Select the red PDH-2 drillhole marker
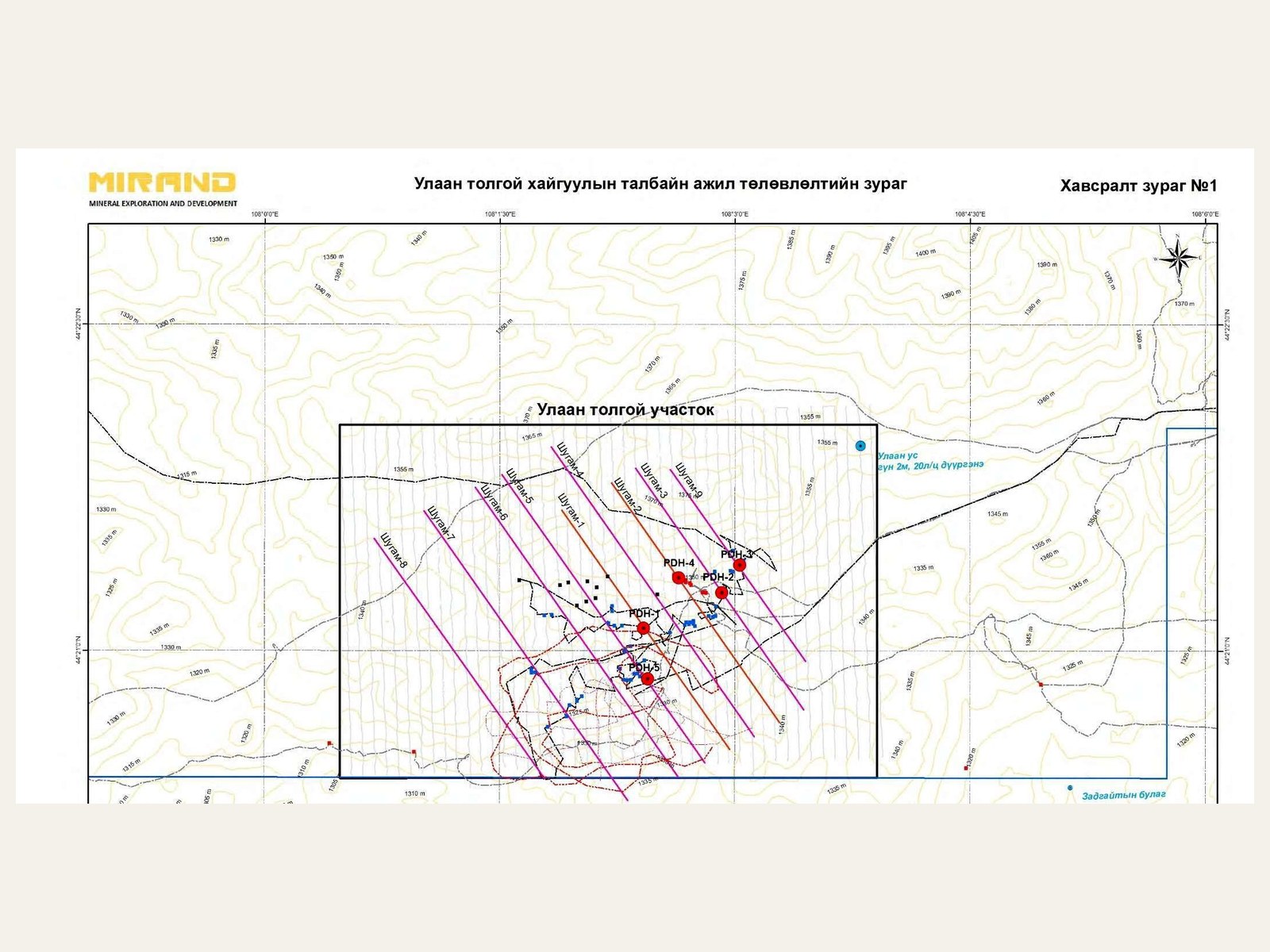The width and height of the screenshot is (1270, 952). pyautogui.click(x=722, y=593)
